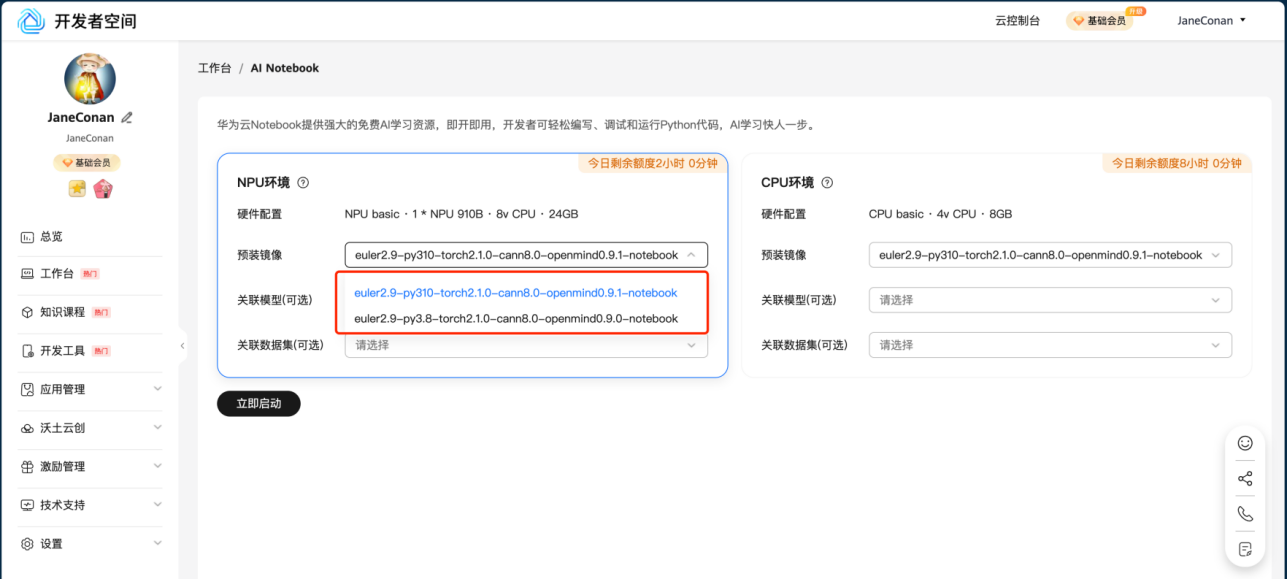Click the 知识课程 cube icon
Viewport: 1287px width, 579px height.
pyautogui.click(x=27, y=312)
